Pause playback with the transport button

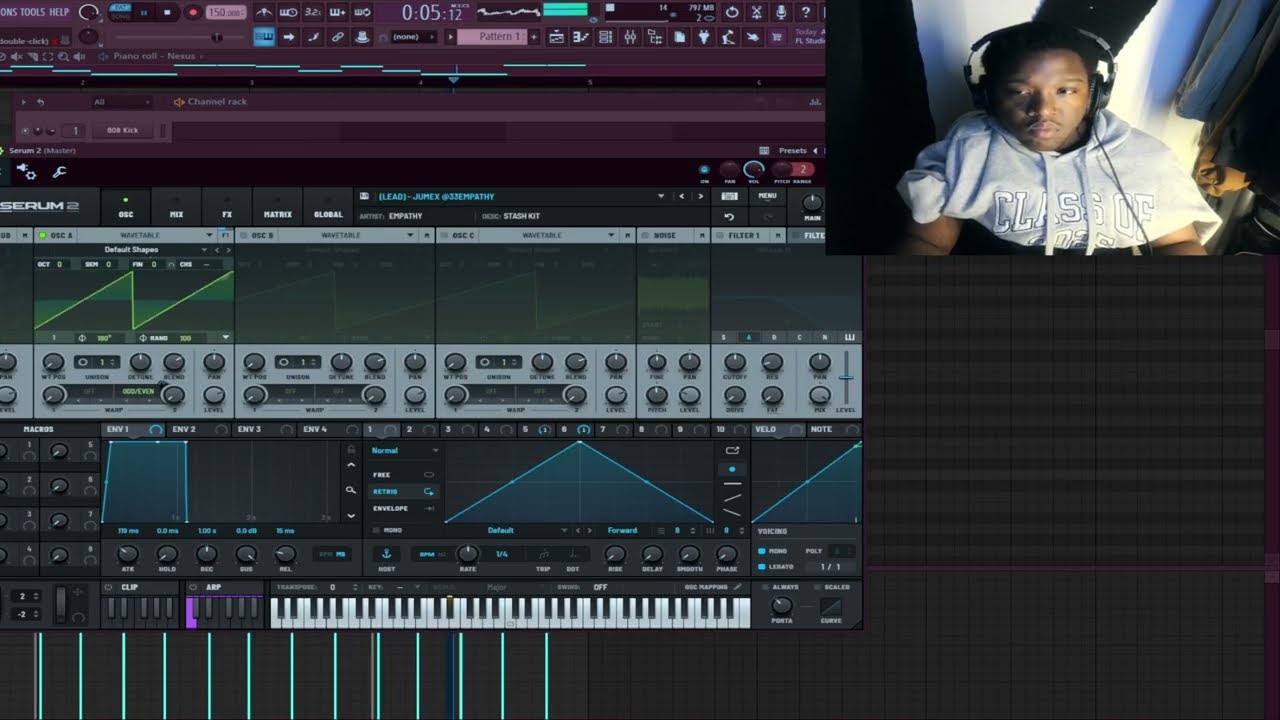[144, 12]
